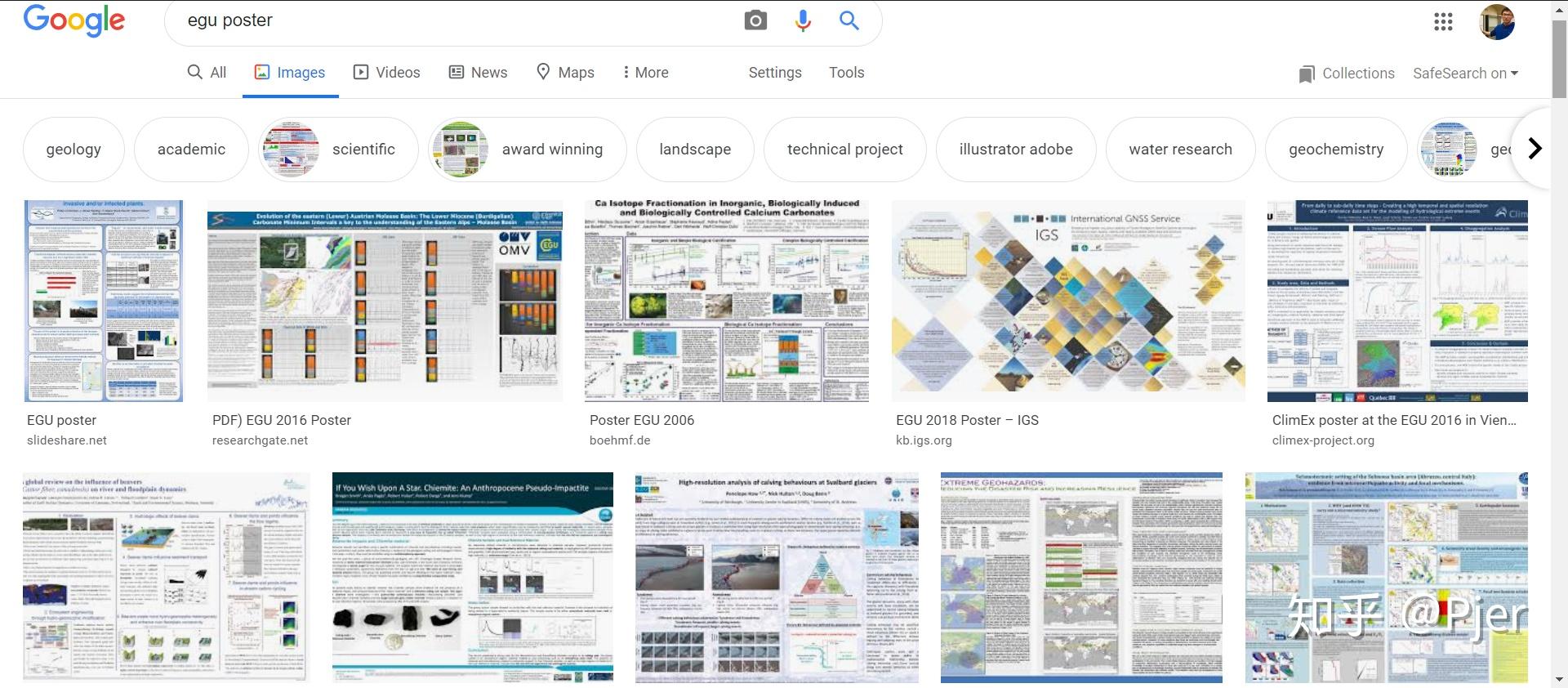Show more suggestion chips with right arrow
Image resolution: width=1568 pixels, height=688 pixels.
click(1535, 148)
